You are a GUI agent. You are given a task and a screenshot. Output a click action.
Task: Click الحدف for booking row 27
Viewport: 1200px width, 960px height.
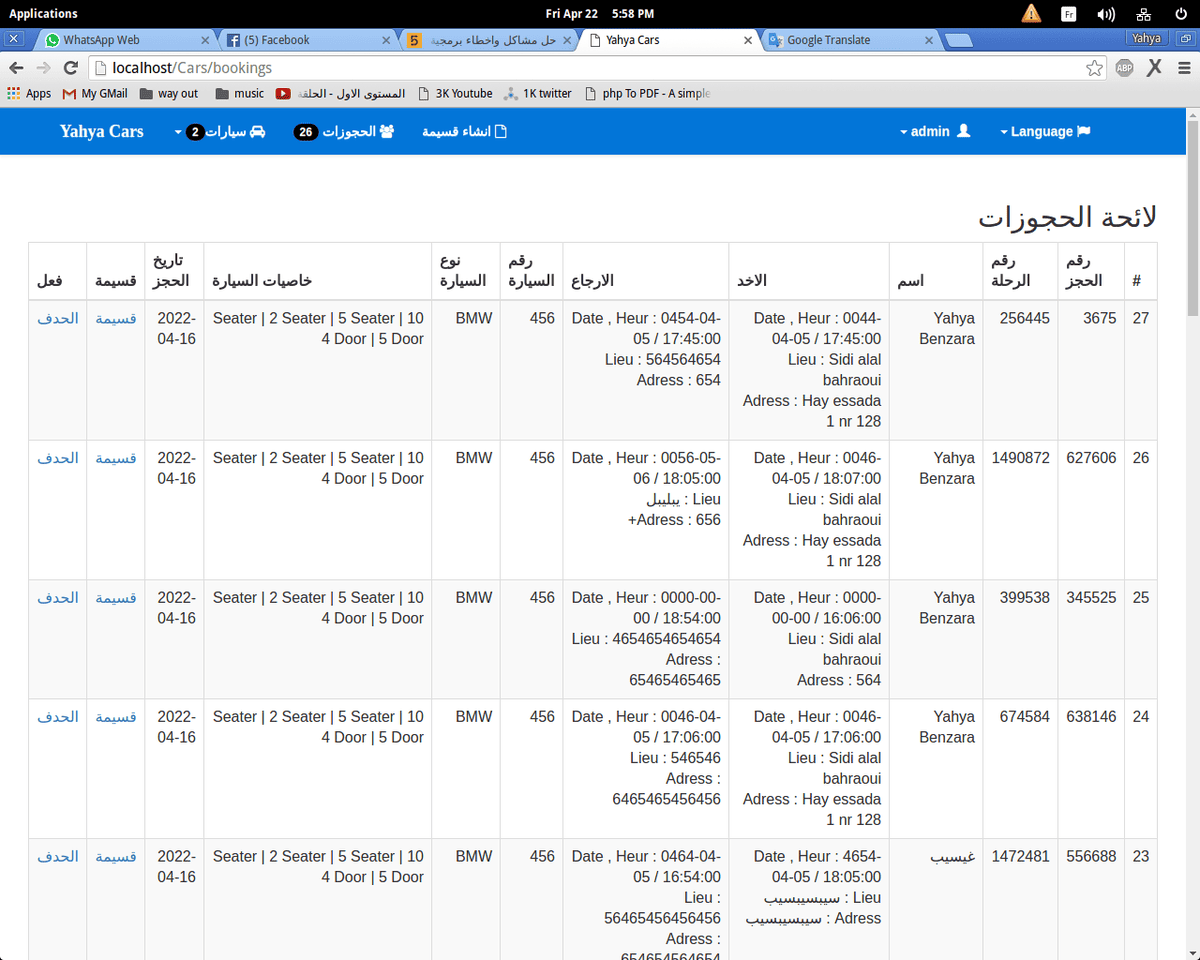58,318
